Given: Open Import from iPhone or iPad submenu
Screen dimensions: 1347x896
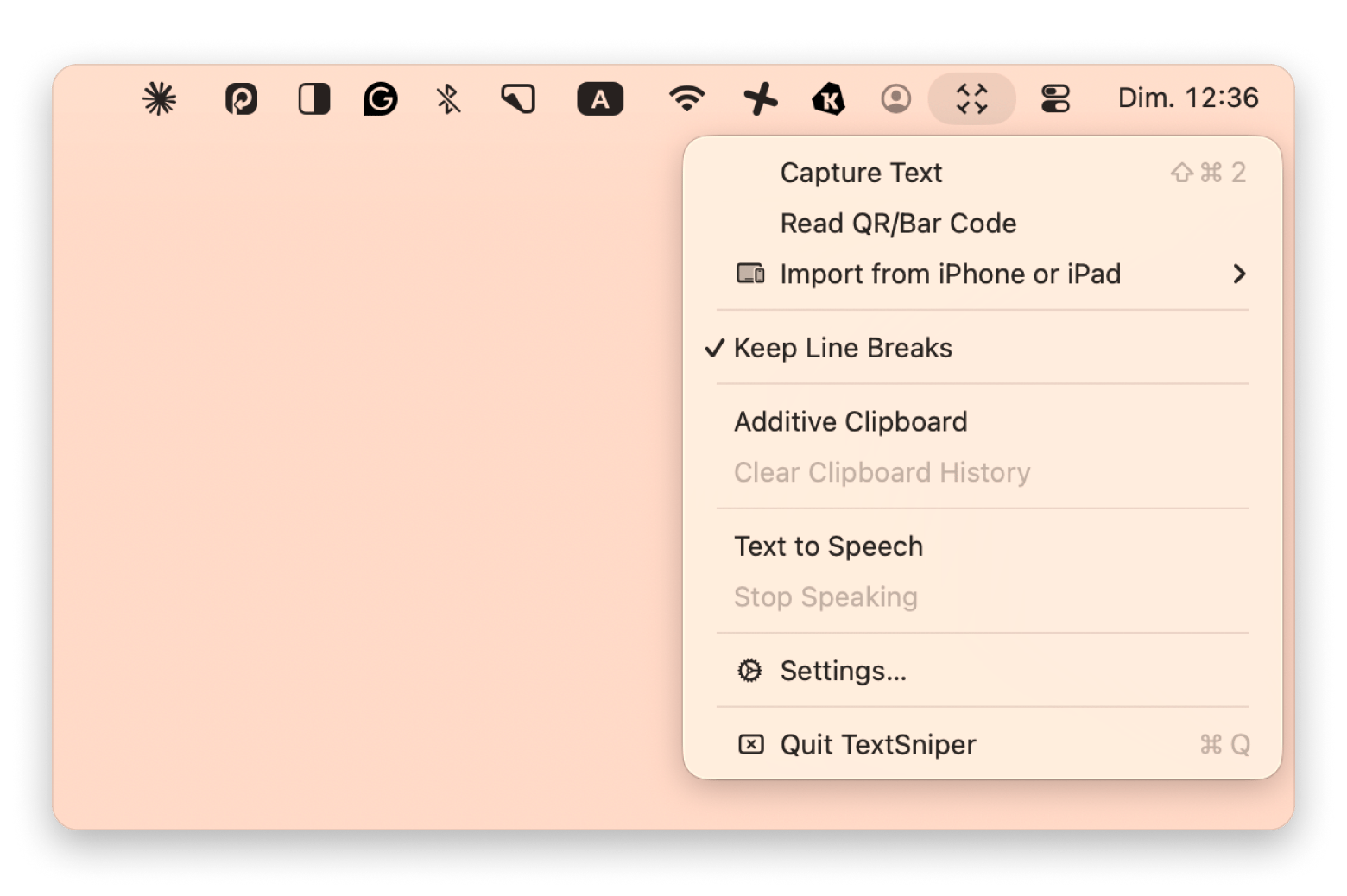Looking at the screenshot, I should point(983,274).
